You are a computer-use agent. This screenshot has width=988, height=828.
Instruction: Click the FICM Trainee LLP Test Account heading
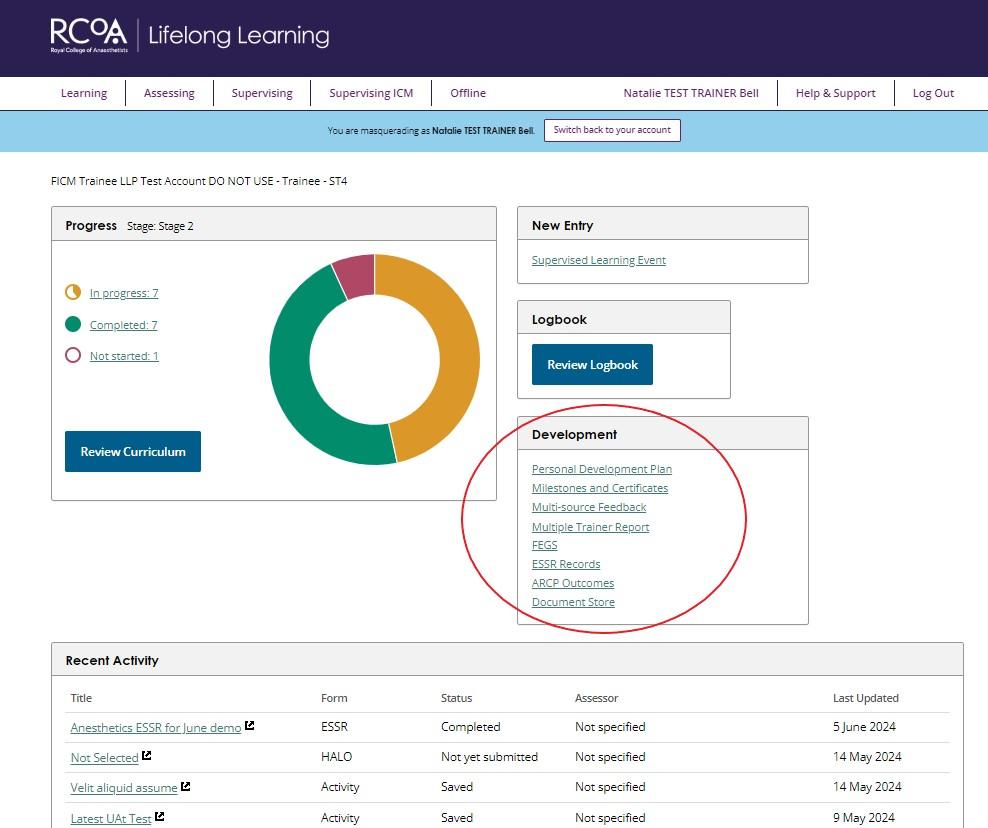click(x=199, y=181)
